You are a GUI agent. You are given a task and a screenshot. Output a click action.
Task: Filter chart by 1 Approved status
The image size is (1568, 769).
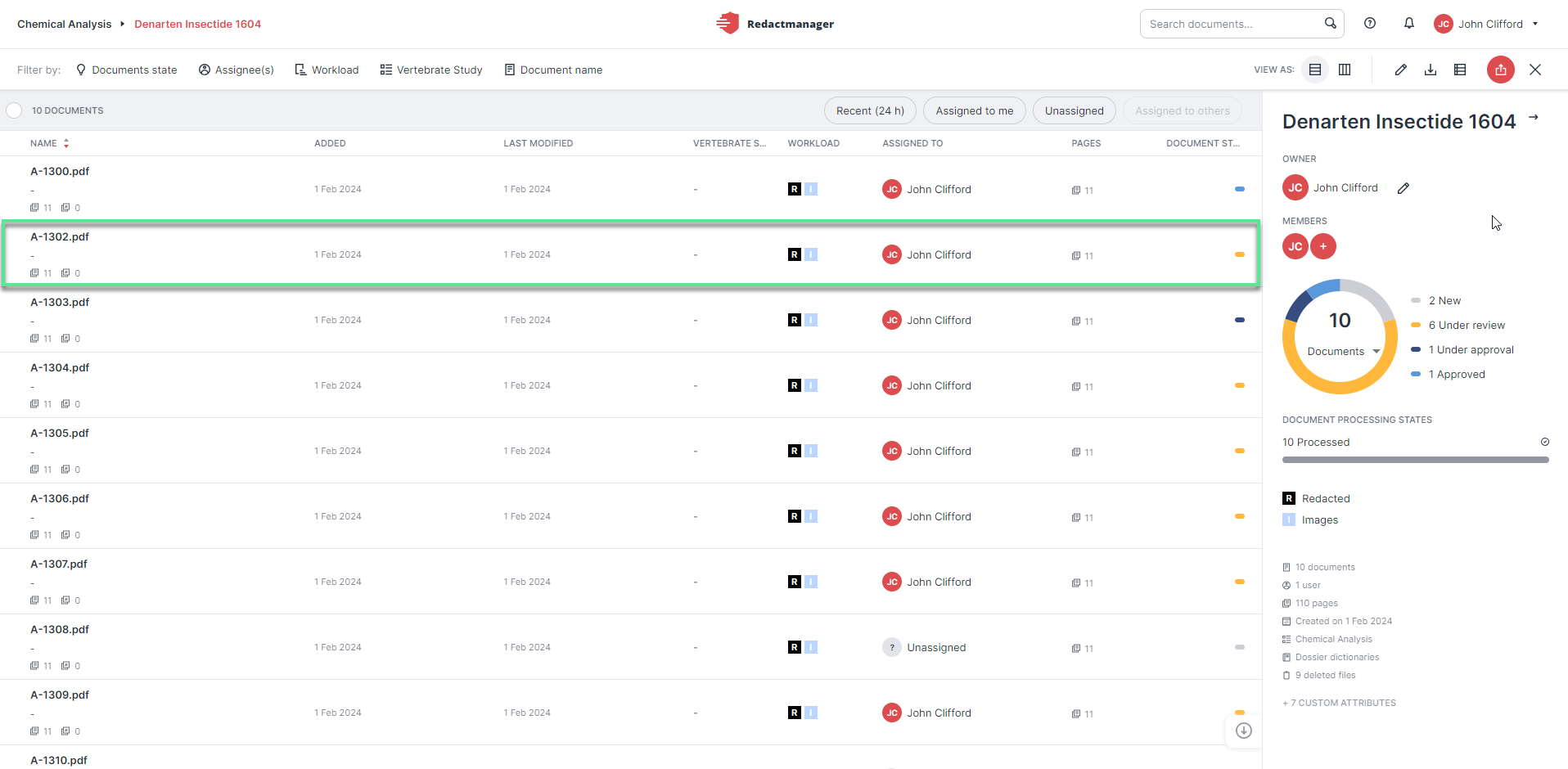pos(1448,374)
